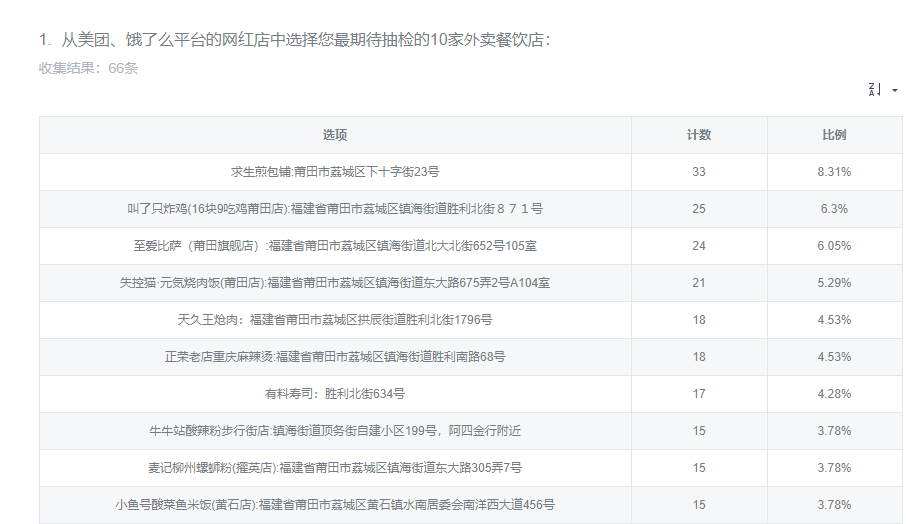906x524 pixels.
Task: Select the question title text
Action: tap(294, 40)
